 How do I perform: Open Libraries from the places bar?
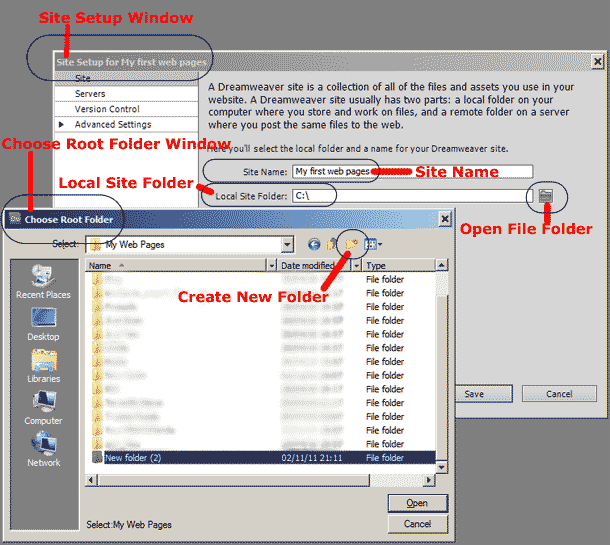[44, 366]
